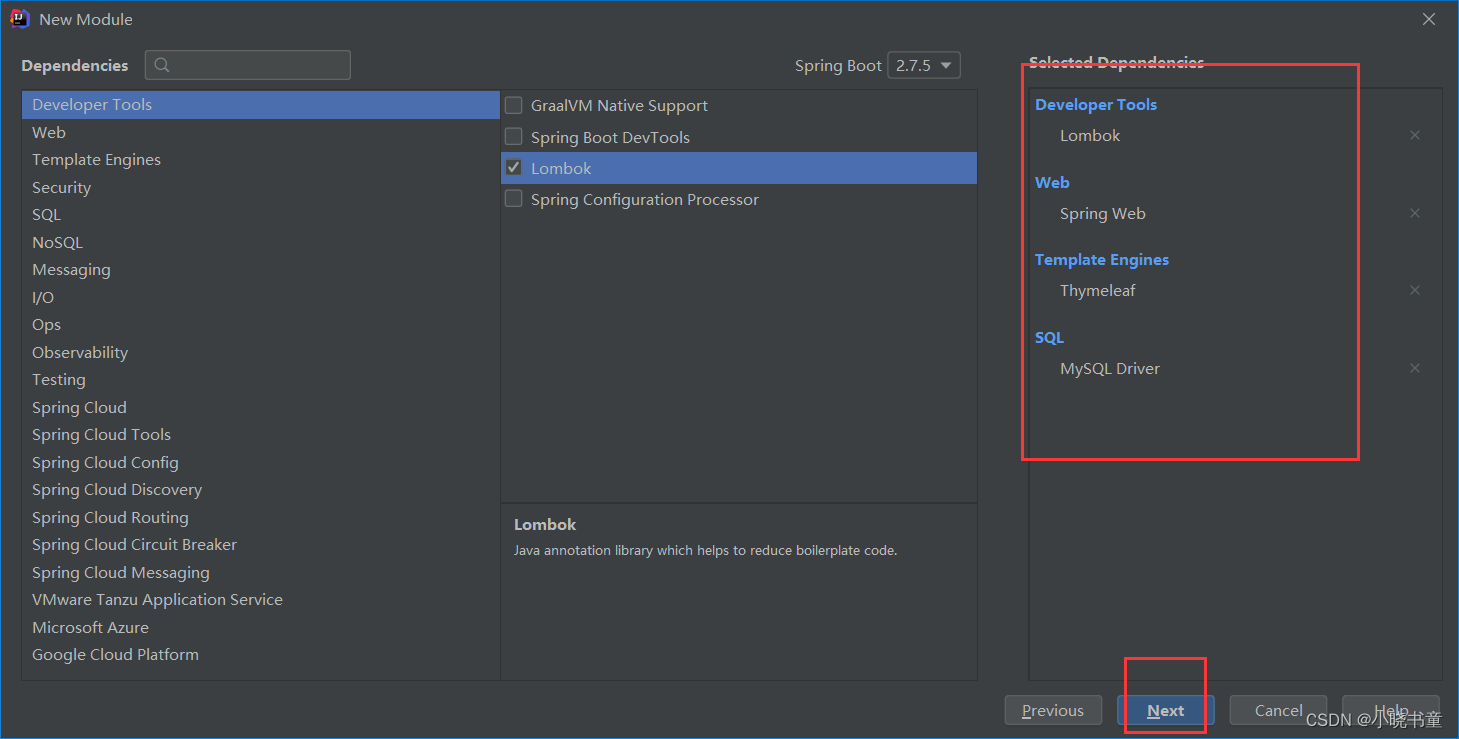Open the Spring Boot version dropdown
The height and width of the screenshot is (739, 1459).
pos(924,65)
